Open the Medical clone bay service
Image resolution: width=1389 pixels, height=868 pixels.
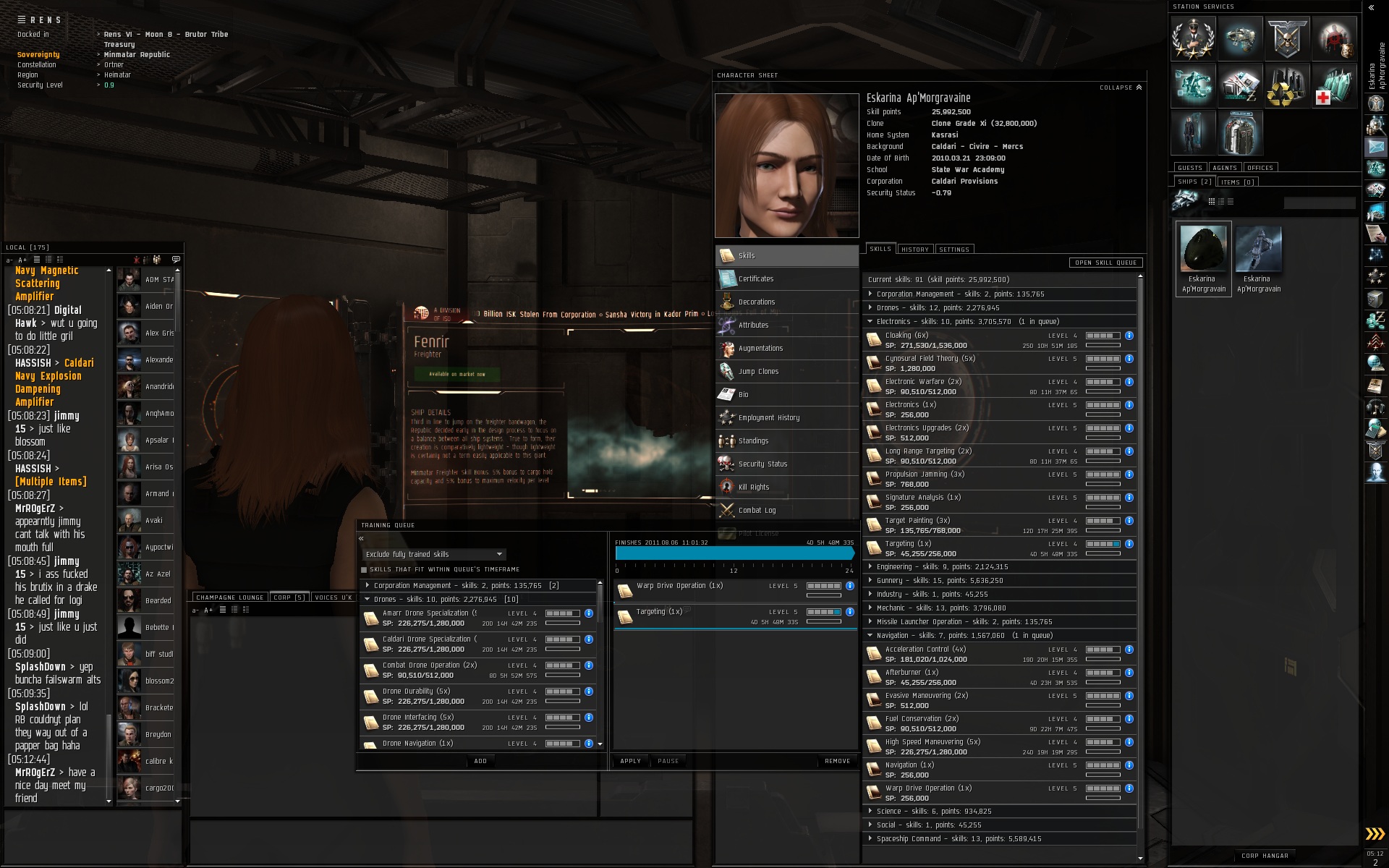(x=1333, y=85)
